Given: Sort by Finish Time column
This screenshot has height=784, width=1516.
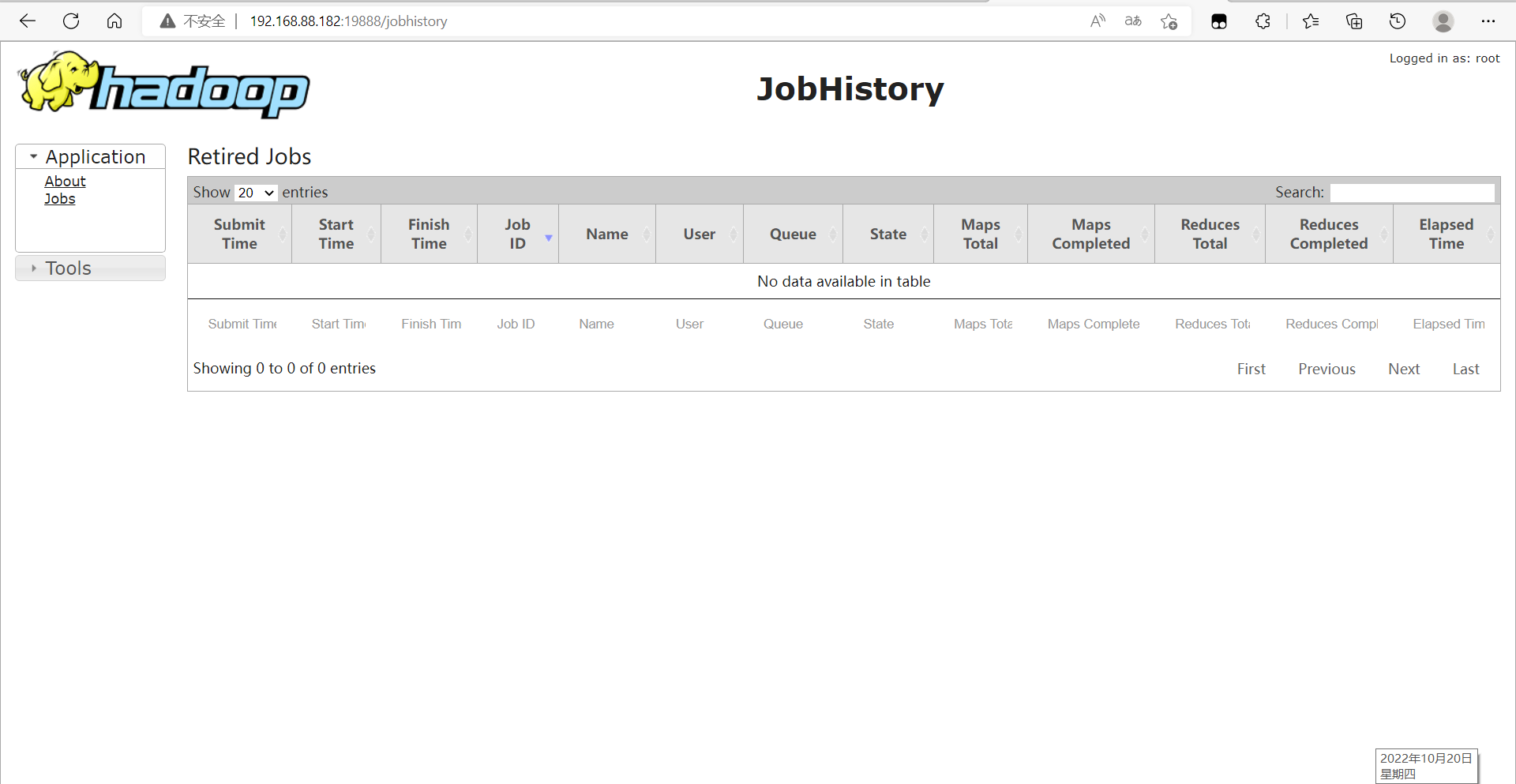Looking at the screenshot, I should point(429,234).
